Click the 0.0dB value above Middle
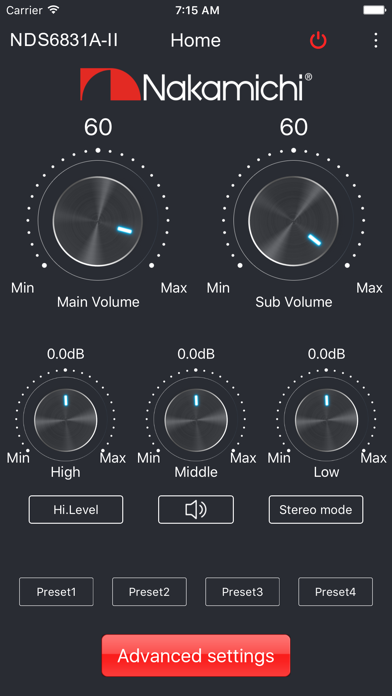This screenshot has height=696, width=392. 196,354
